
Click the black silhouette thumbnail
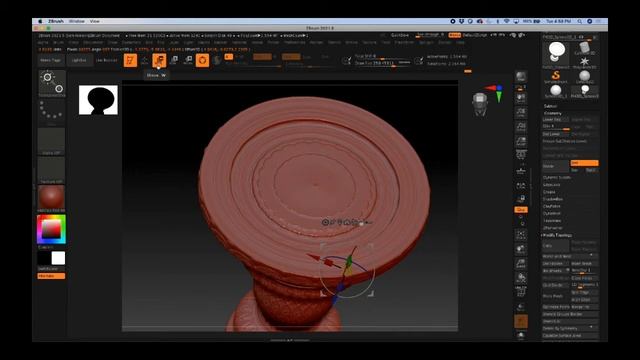click(98, 100)
